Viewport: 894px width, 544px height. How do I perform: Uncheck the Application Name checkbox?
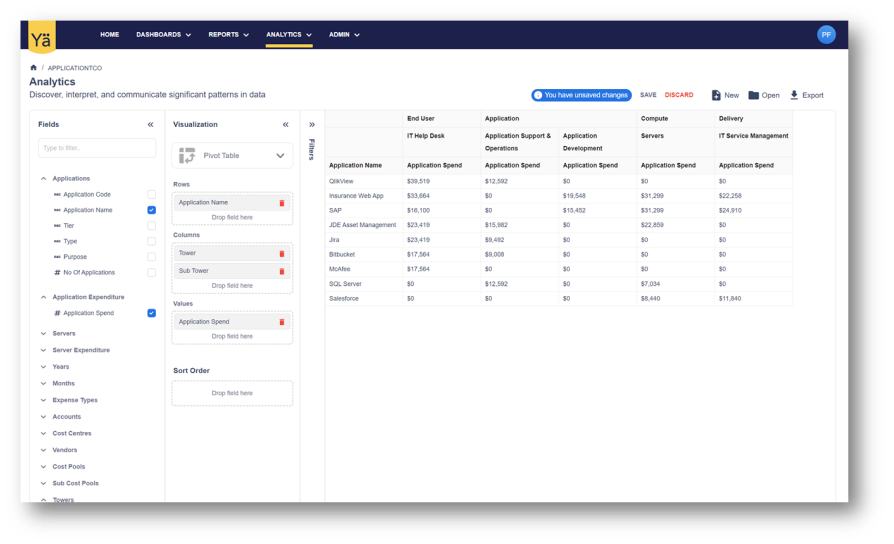[151, 210]
